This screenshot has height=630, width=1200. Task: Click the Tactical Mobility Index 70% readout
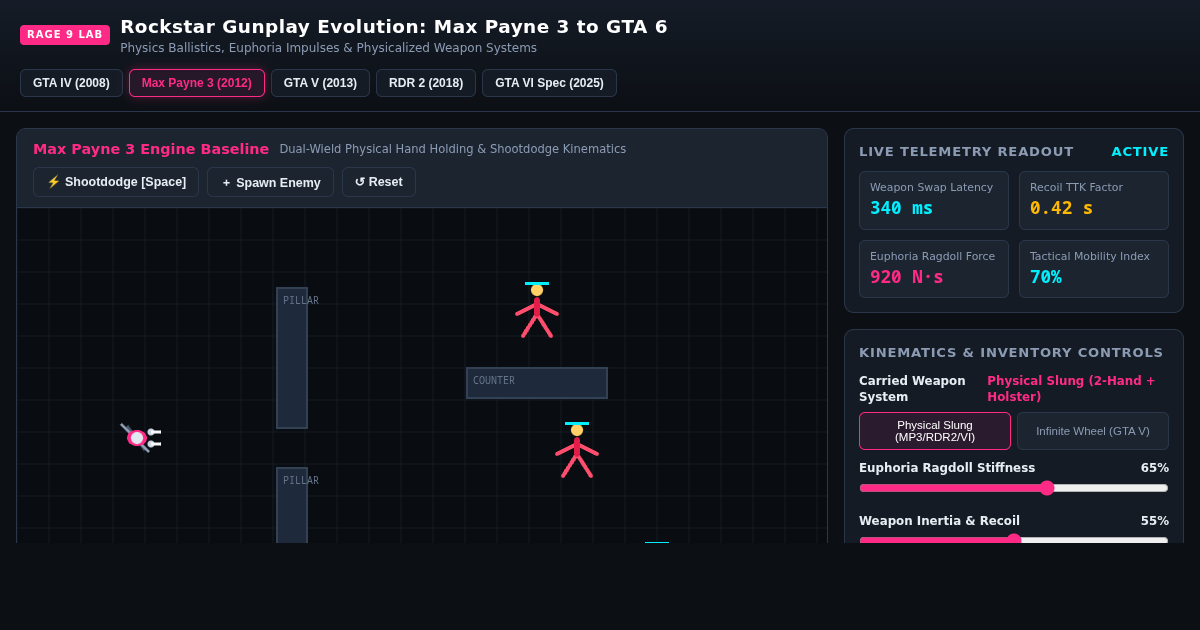click(x=1094, y=267)
